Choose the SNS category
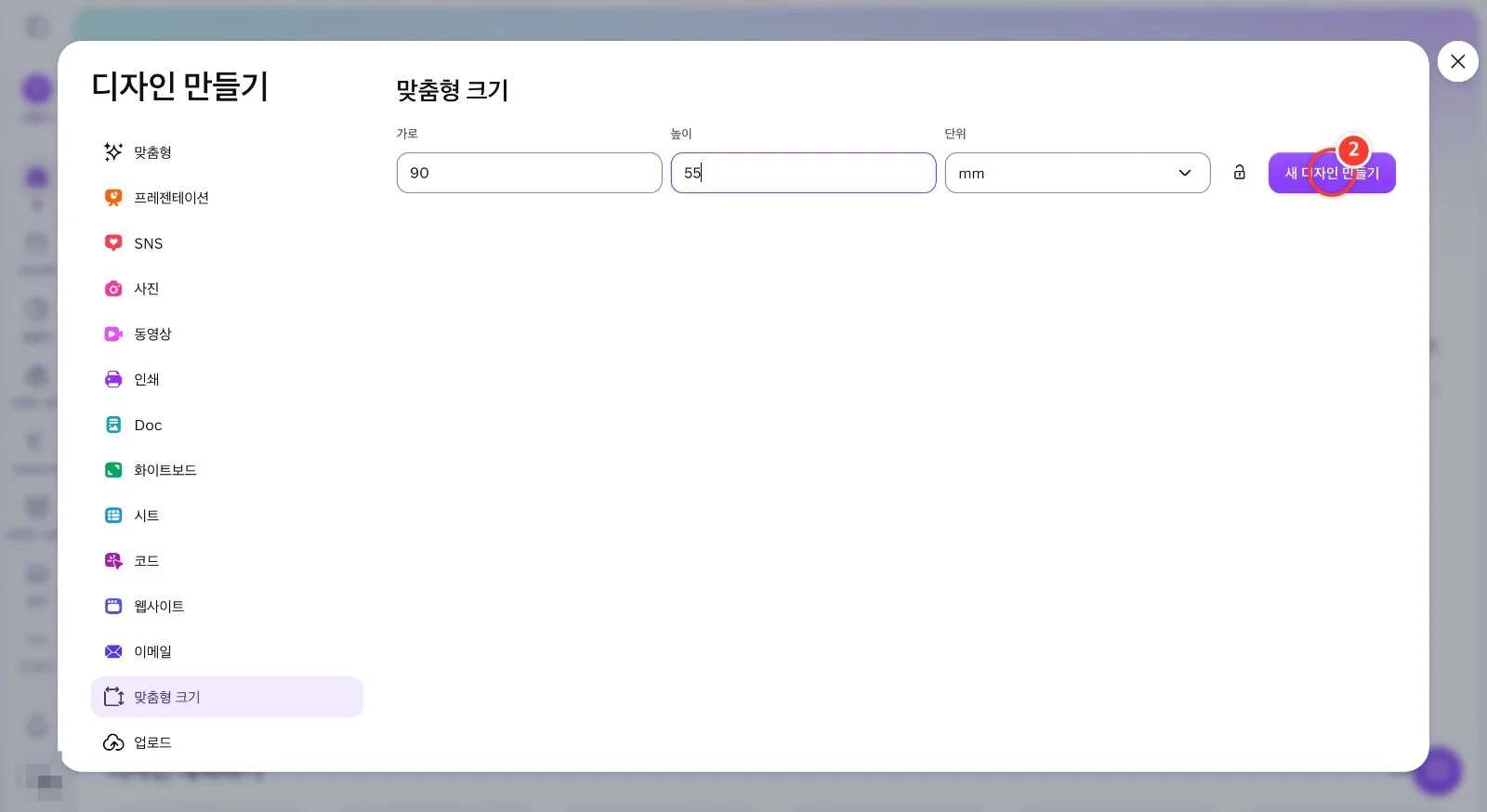 click(149, 243)
